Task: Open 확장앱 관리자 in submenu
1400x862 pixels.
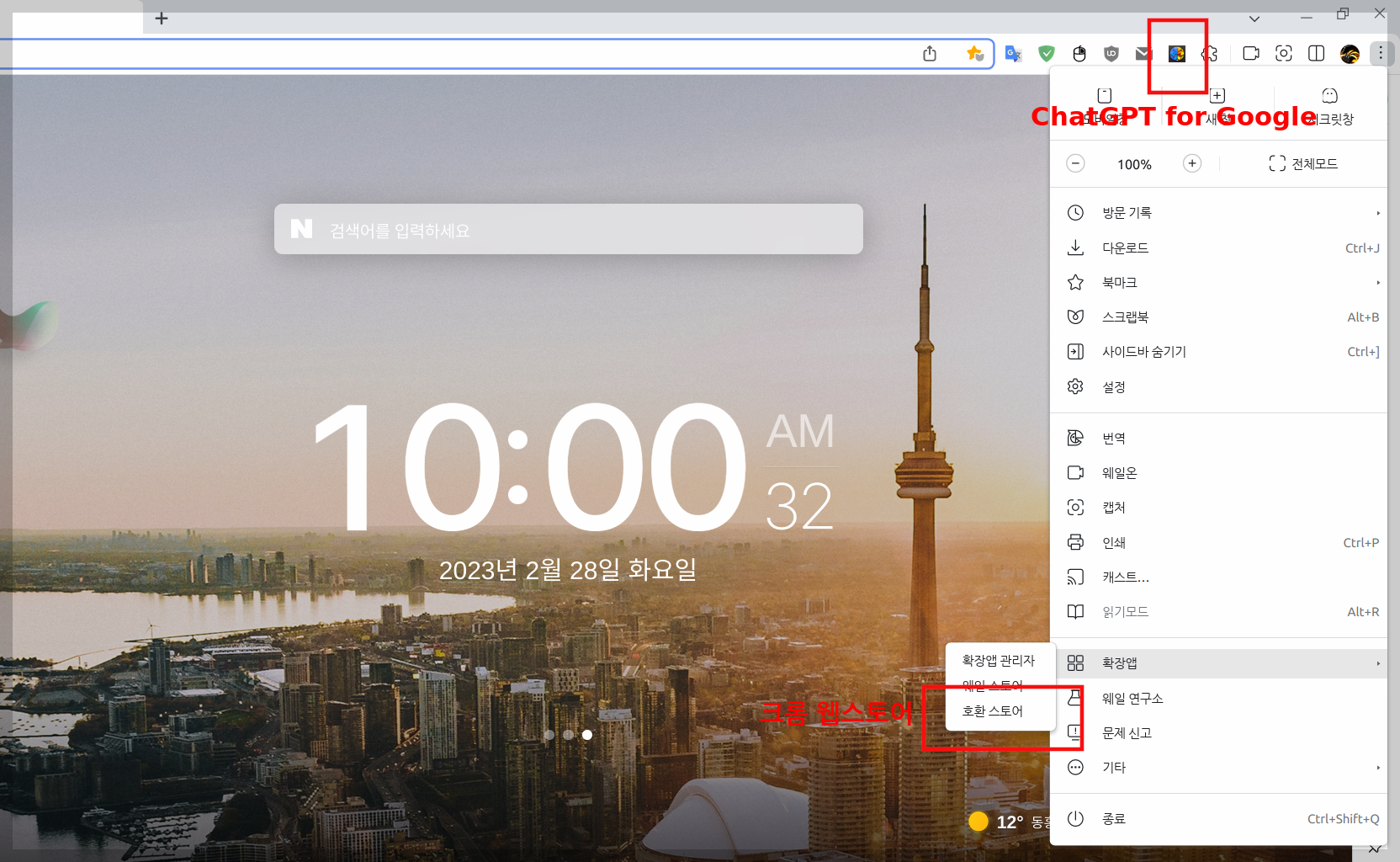Action: (1000, 660)
